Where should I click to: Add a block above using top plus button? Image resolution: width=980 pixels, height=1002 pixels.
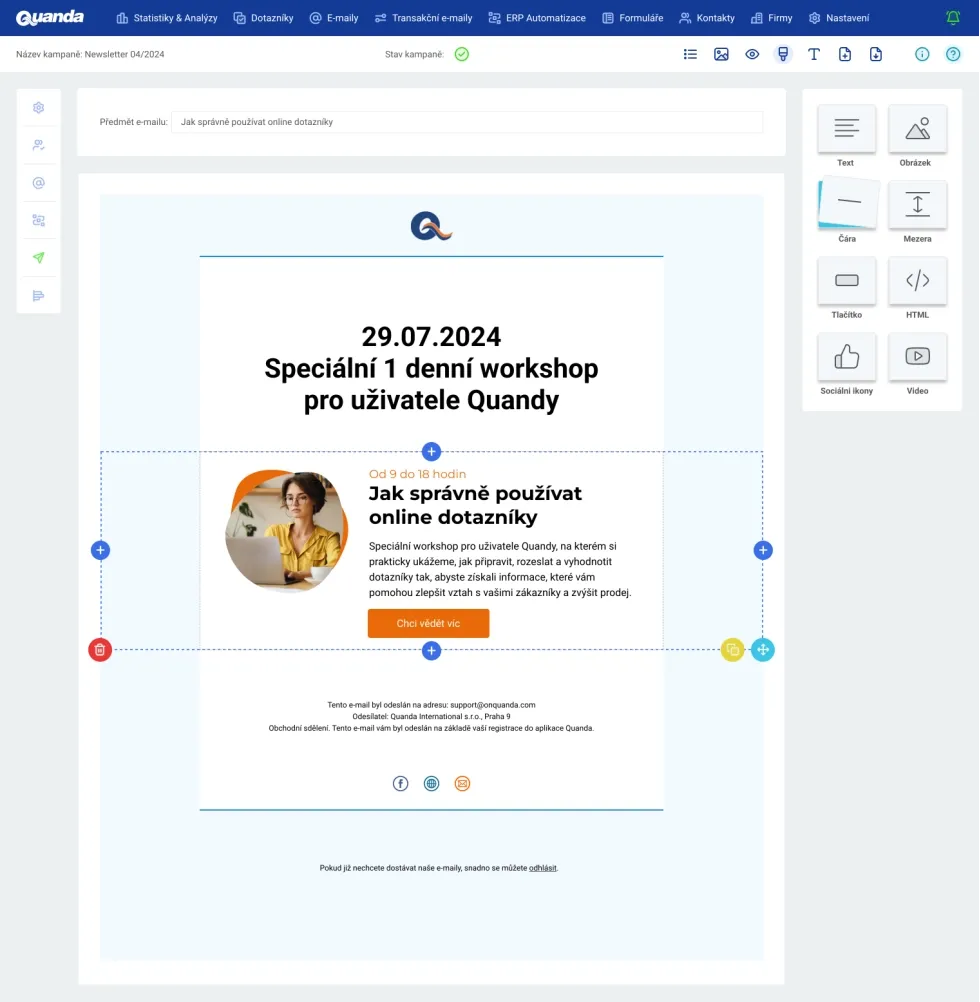pyautogui.click(x=431, y=451)
